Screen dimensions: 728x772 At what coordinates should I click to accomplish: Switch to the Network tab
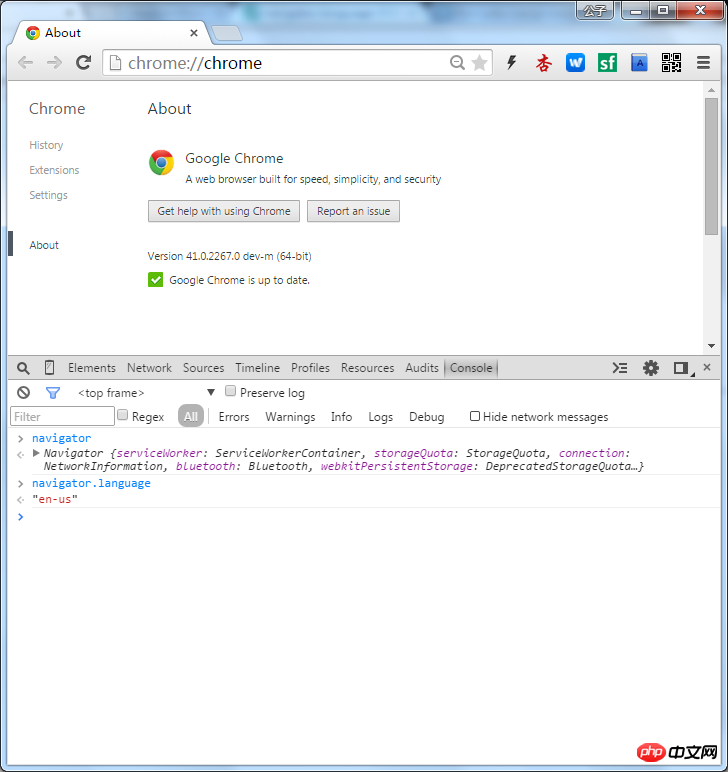[149, 368]
